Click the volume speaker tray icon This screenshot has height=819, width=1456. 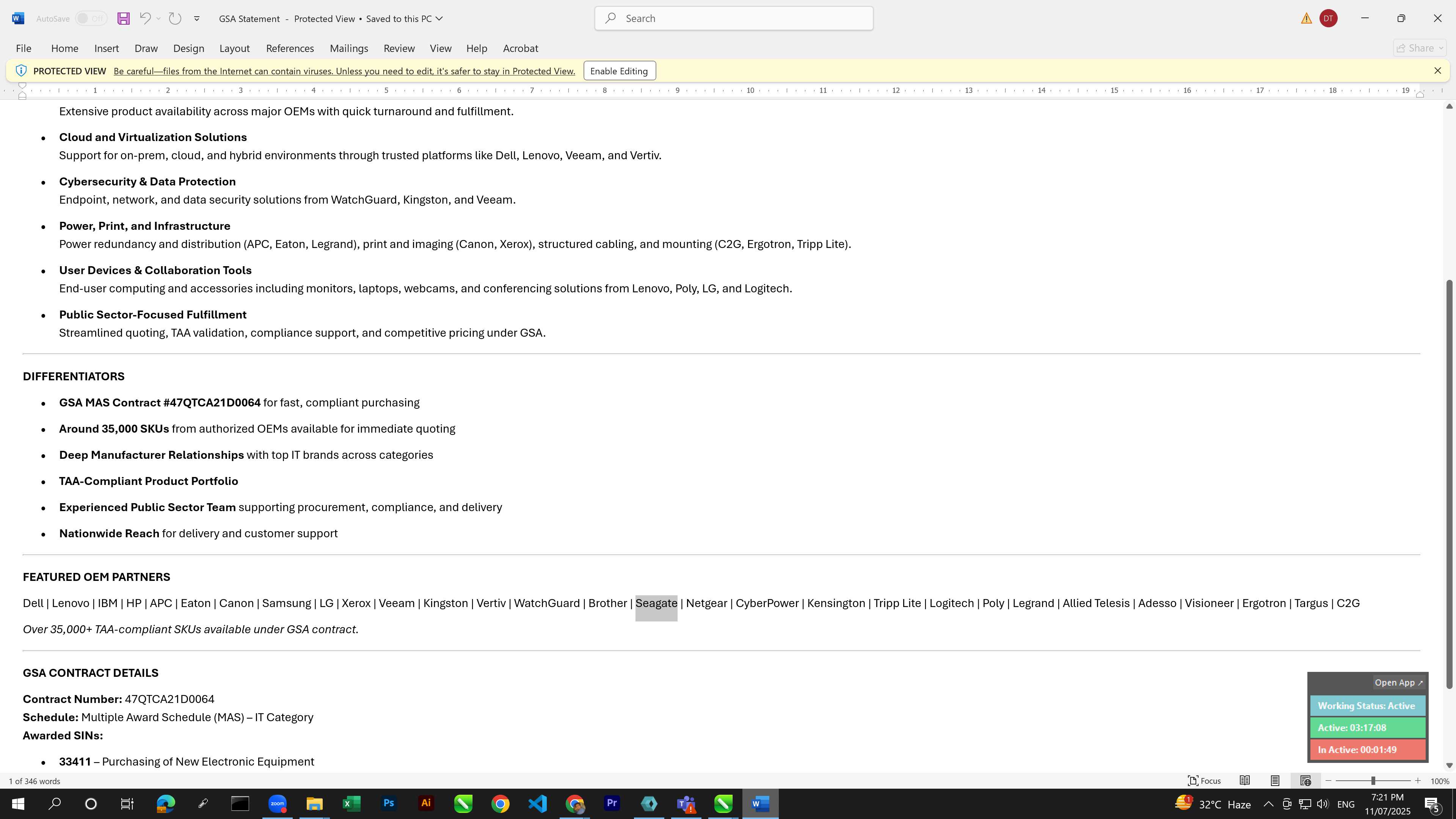[1323, 804]
